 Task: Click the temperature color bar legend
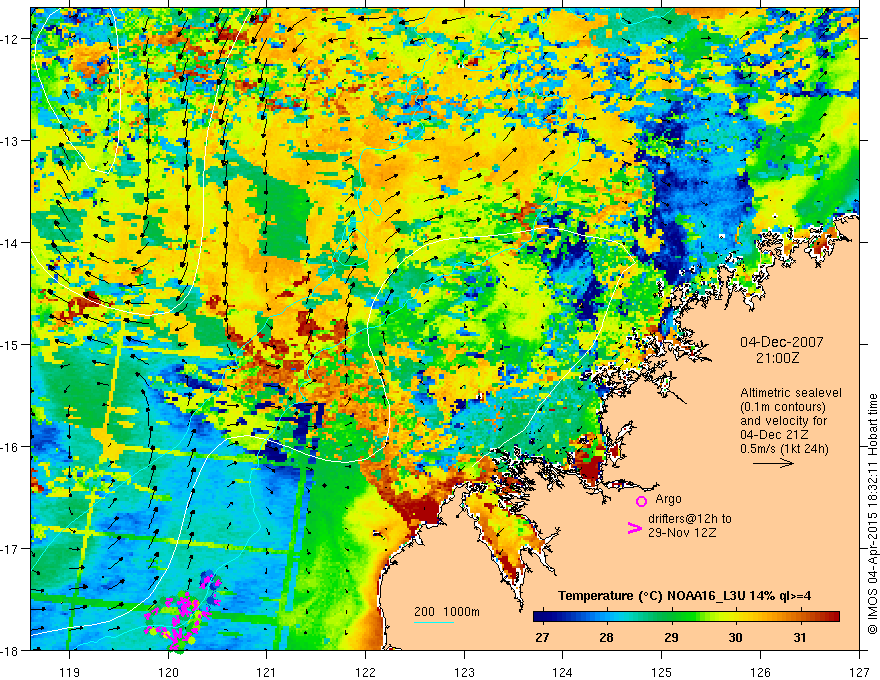point(686,616)
